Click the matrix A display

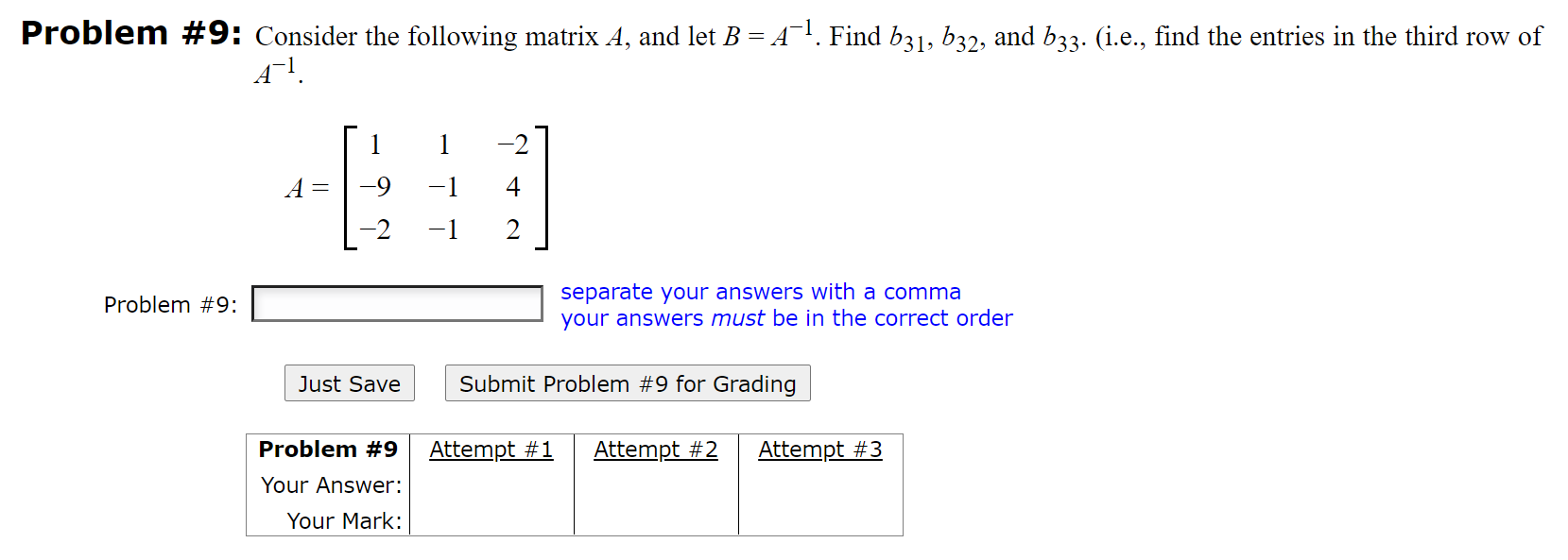[414, 186]
